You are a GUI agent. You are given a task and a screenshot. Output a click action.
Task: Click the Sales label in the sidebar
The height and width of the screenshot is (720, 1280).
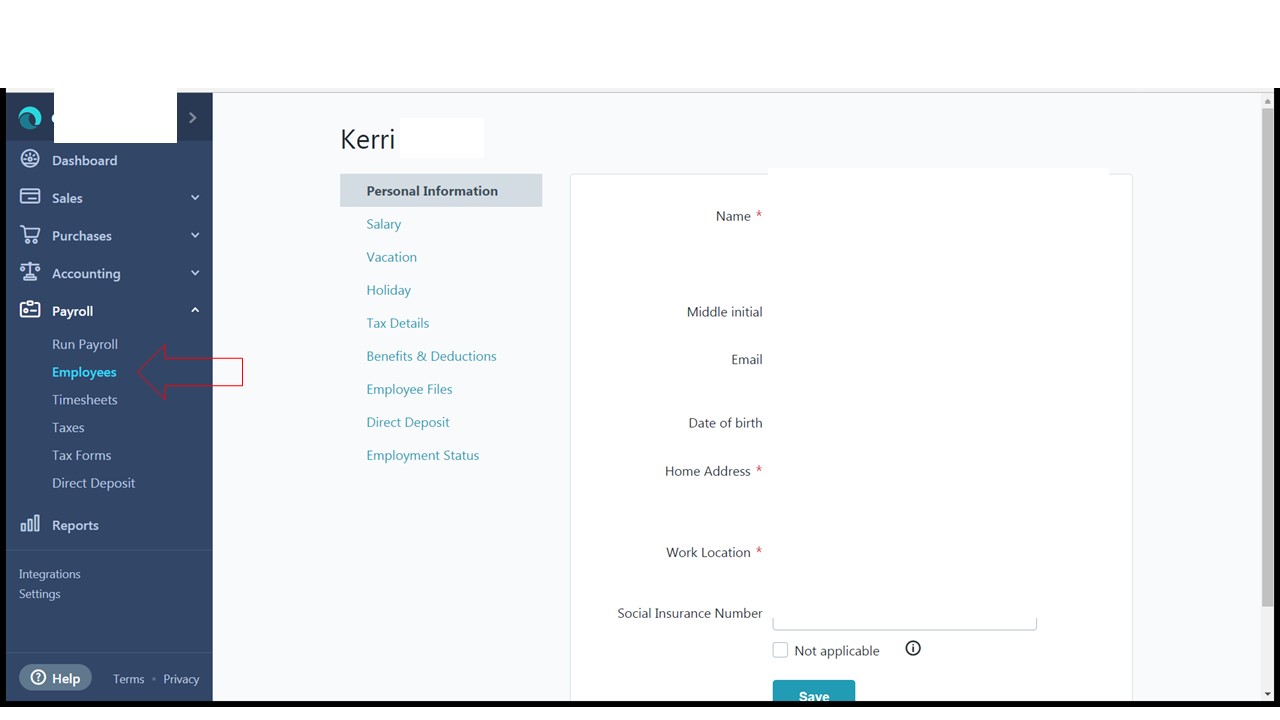point(67,198)
